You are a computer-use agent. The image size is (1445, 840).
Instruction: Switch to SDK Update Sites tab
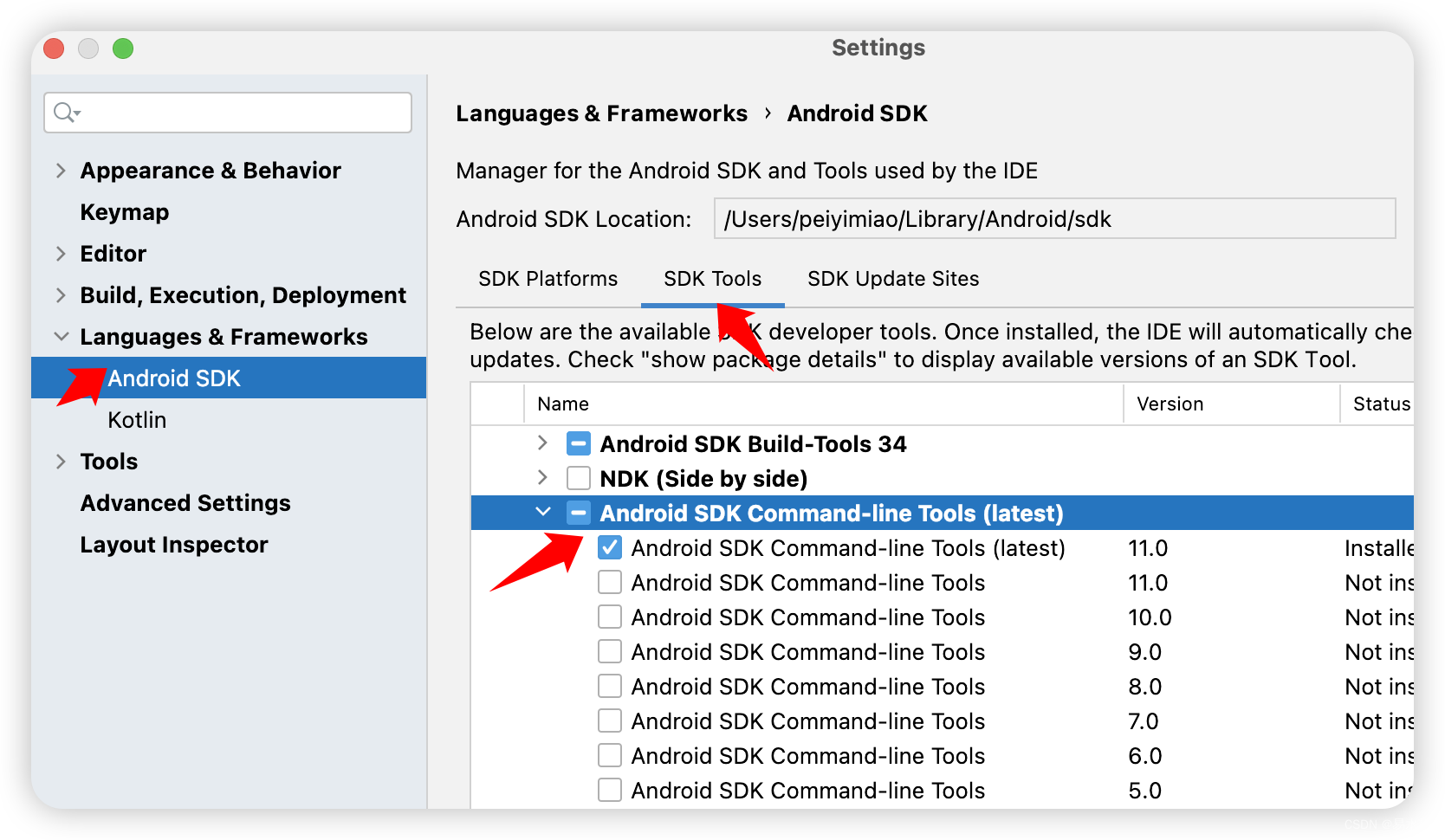(893, 279)
